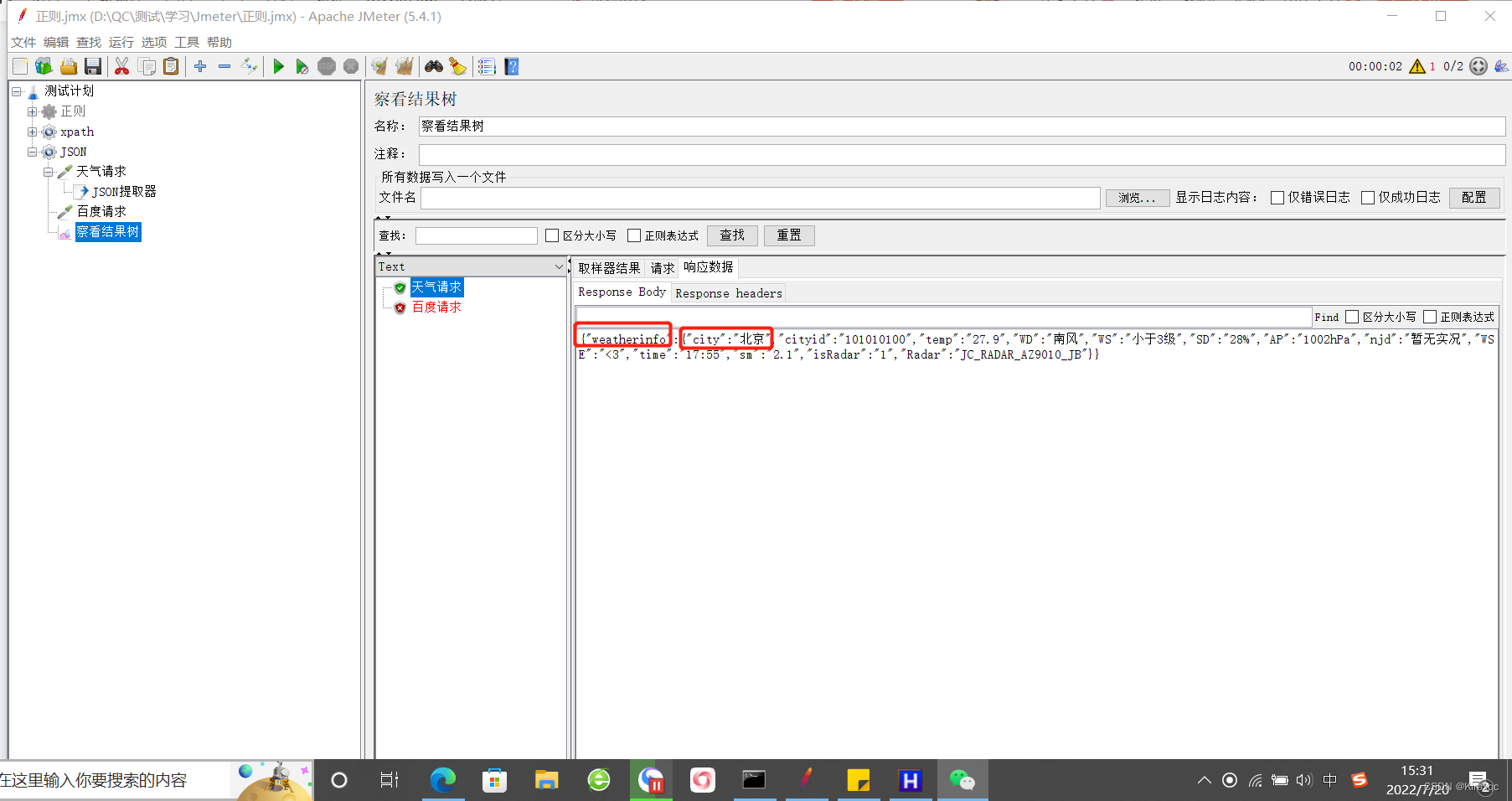The width and height of the screenshot is (1512, 801).
Task: Open the Templates icon in toolbar
Action: (x=44, y=66)
